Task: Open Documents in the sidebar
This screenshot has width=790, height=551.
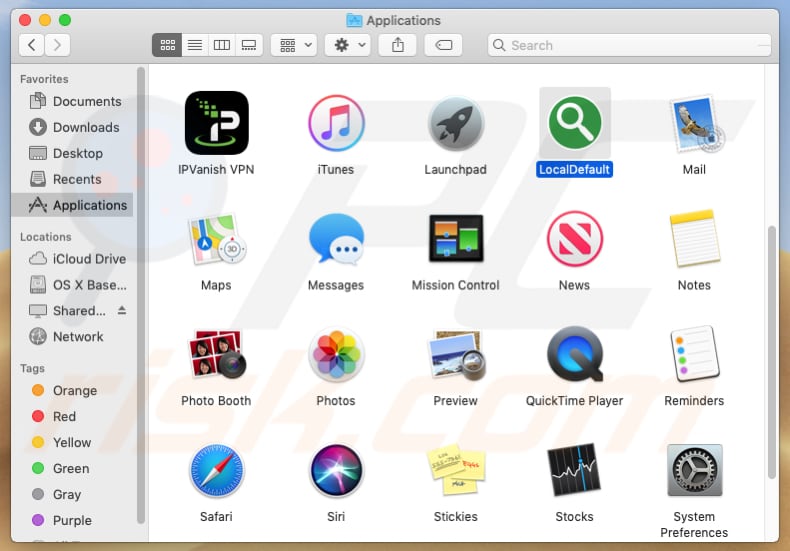Action: [73, 101]
